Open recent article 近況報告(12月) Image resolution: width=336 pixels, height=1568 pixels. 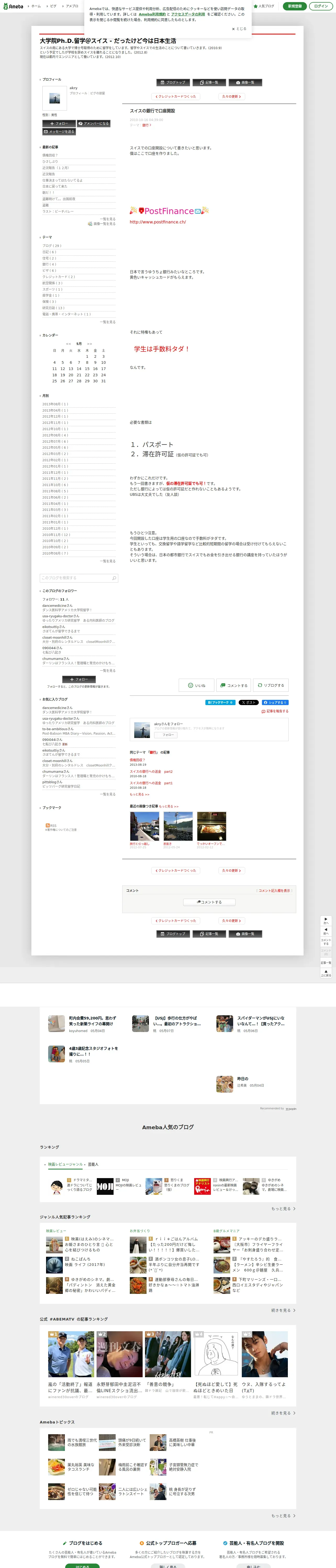[x=55, y=168]
